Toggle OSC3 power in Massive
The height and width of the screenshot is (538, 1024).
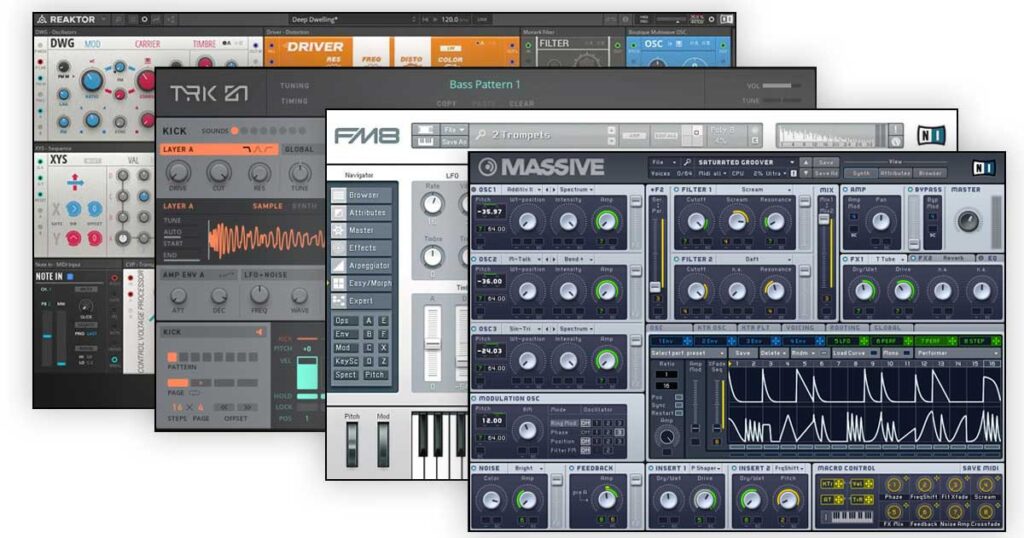(474, 329)
